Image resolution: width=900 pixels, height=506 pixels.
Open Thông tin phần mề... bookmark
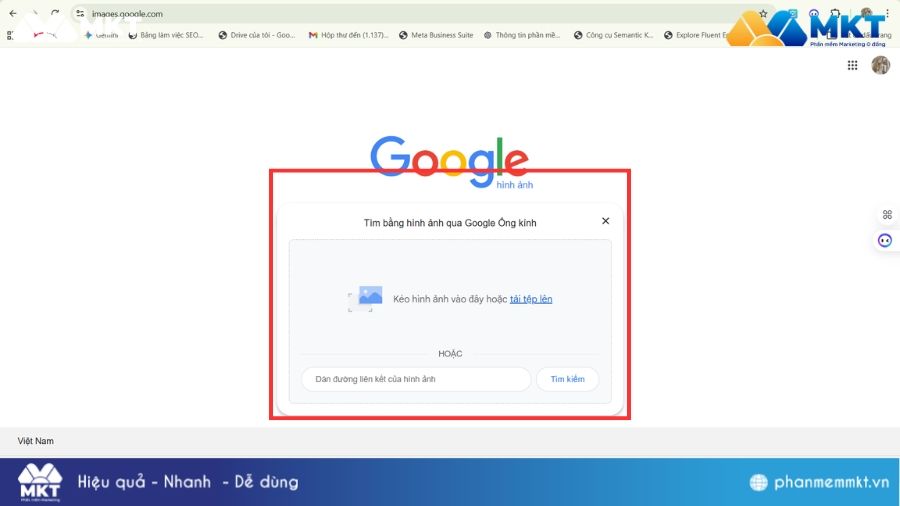522,35
